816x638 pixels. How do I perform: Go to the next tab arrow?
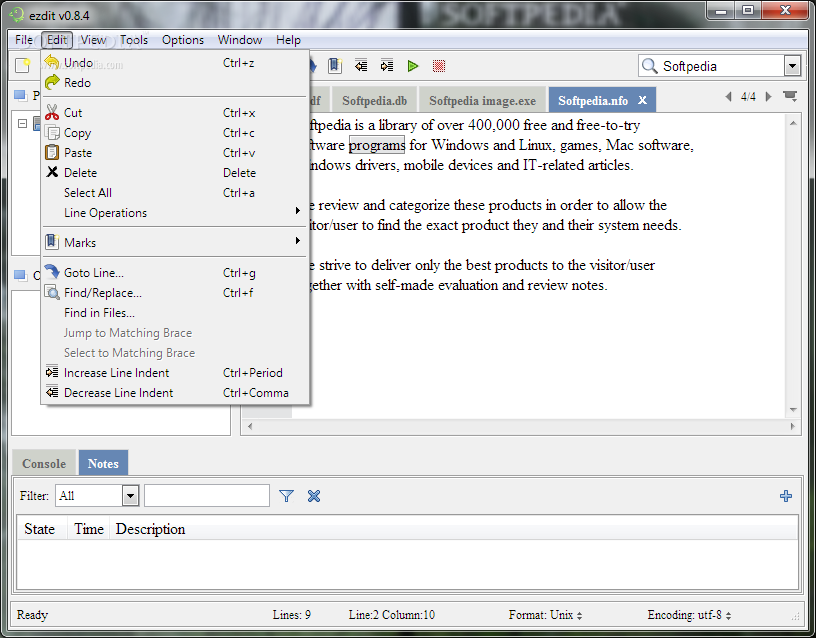pos(768,96)
